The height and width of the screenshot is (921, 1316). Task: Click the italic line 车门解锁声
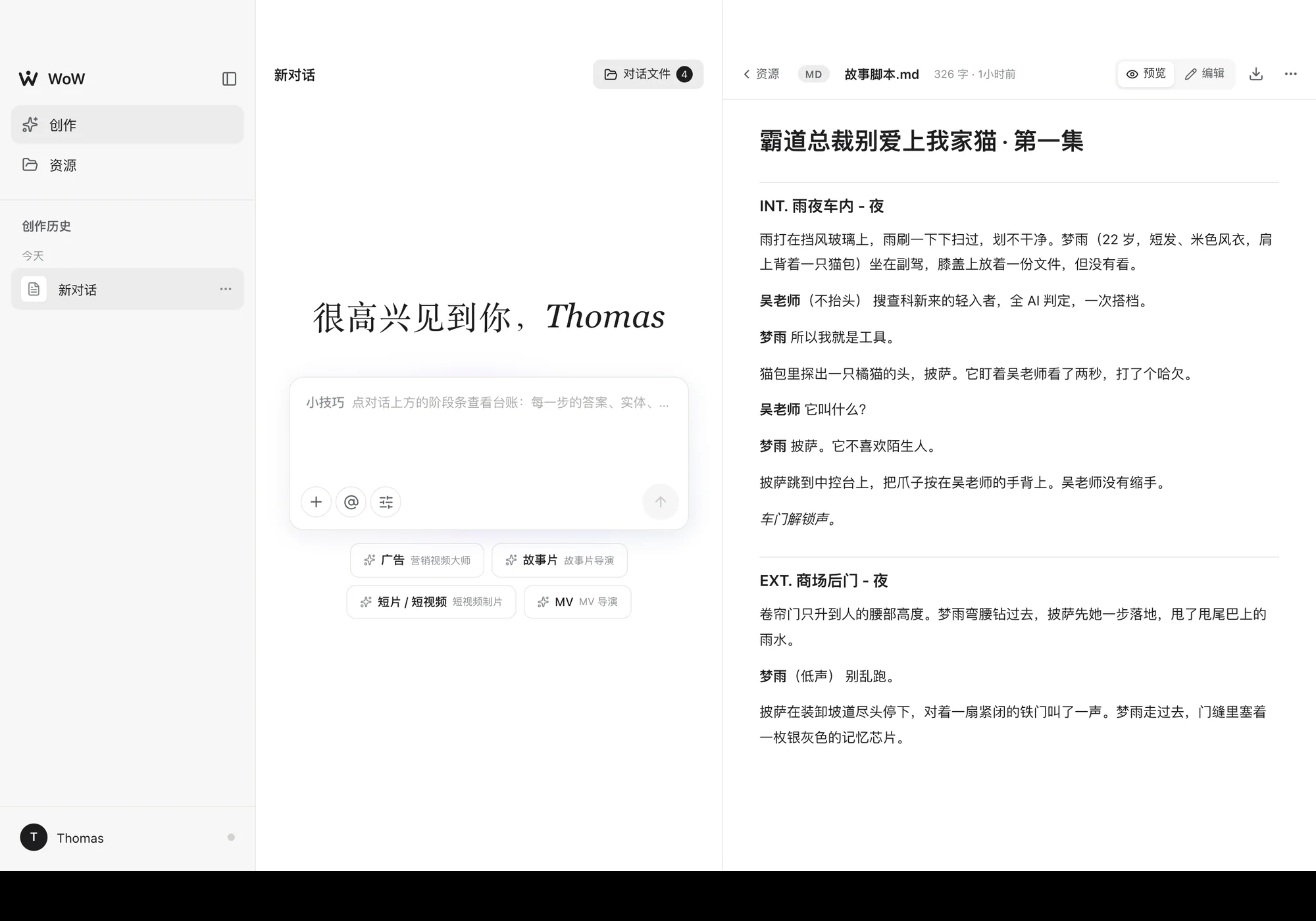point(797,519)
